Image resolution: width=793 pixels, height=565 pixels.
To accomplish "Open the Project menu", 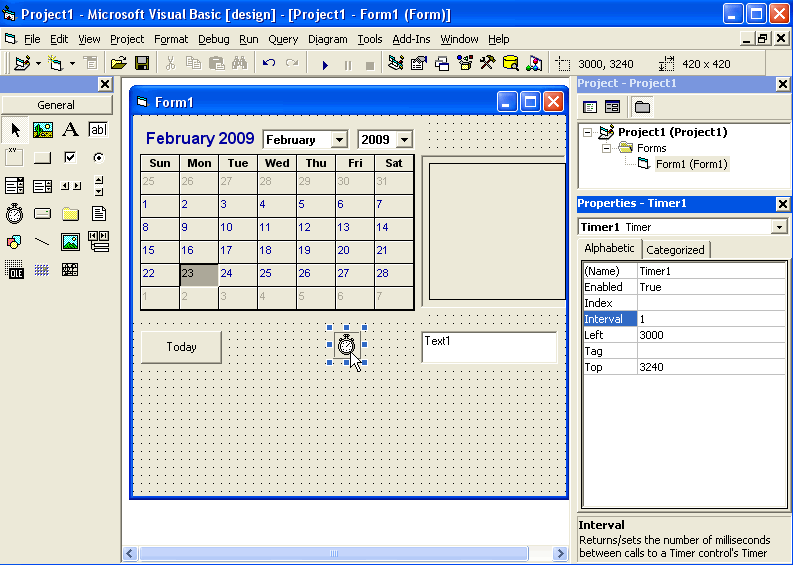I will 127,39.
